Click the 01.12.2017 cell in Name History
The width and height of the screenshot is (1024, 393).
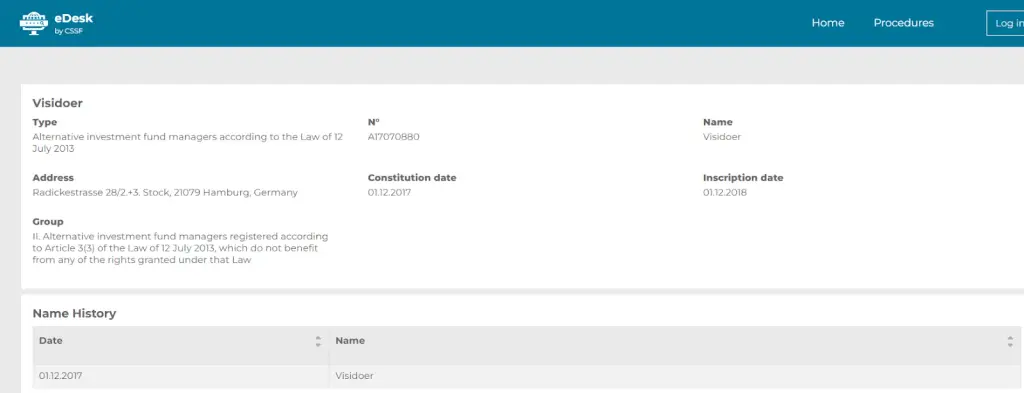181,376
